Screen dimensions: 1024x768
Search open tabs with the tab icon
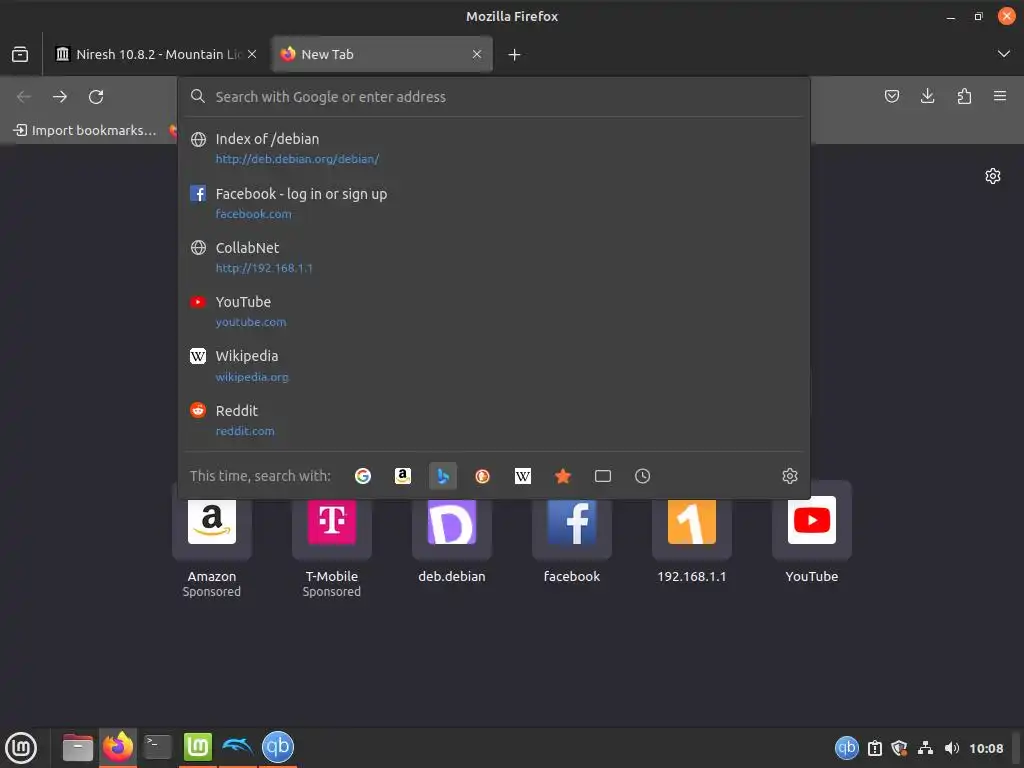pos(603,476)
